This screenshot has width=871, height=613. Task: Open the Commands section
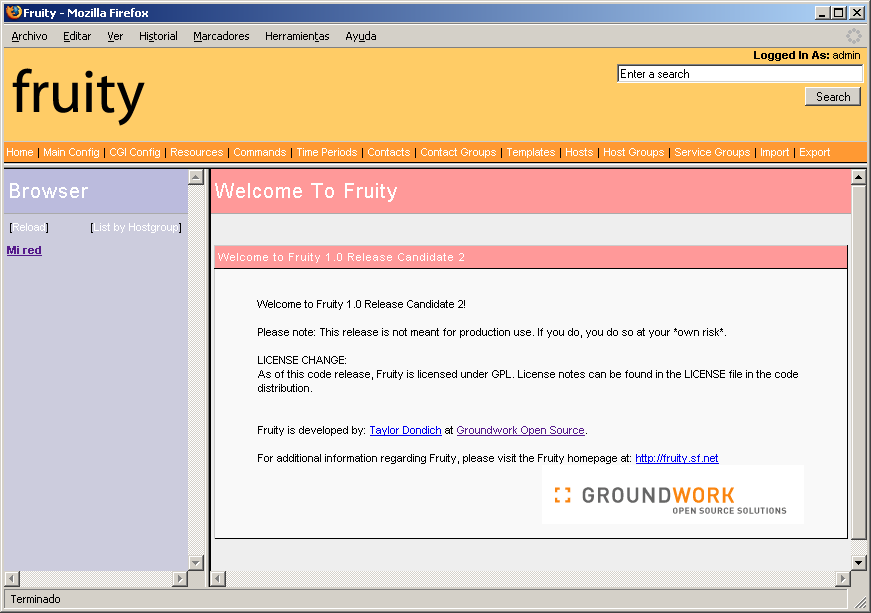(x=259, y=152)
